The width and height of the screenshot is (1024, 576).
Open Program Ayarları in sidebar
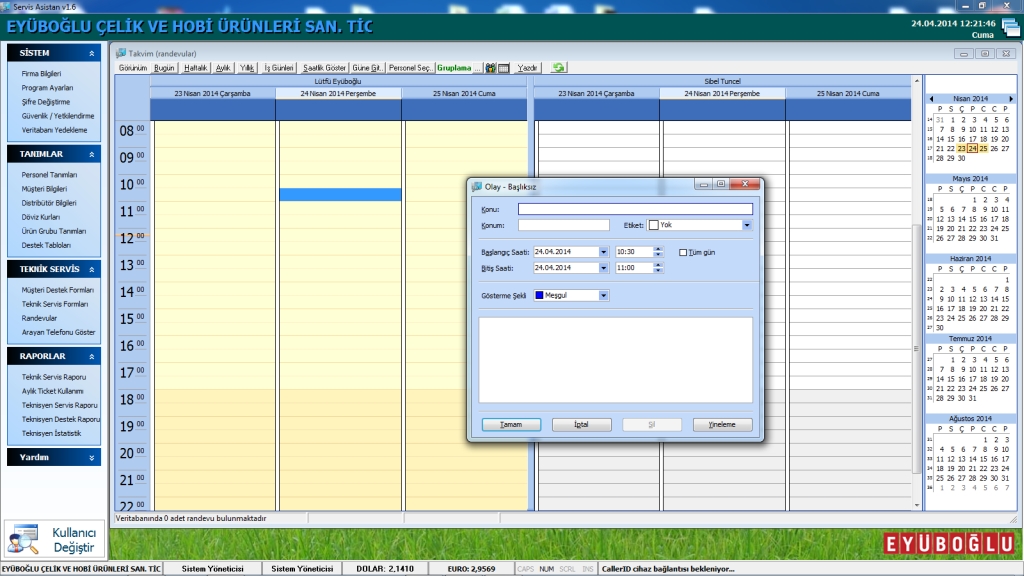click(47, 88)
